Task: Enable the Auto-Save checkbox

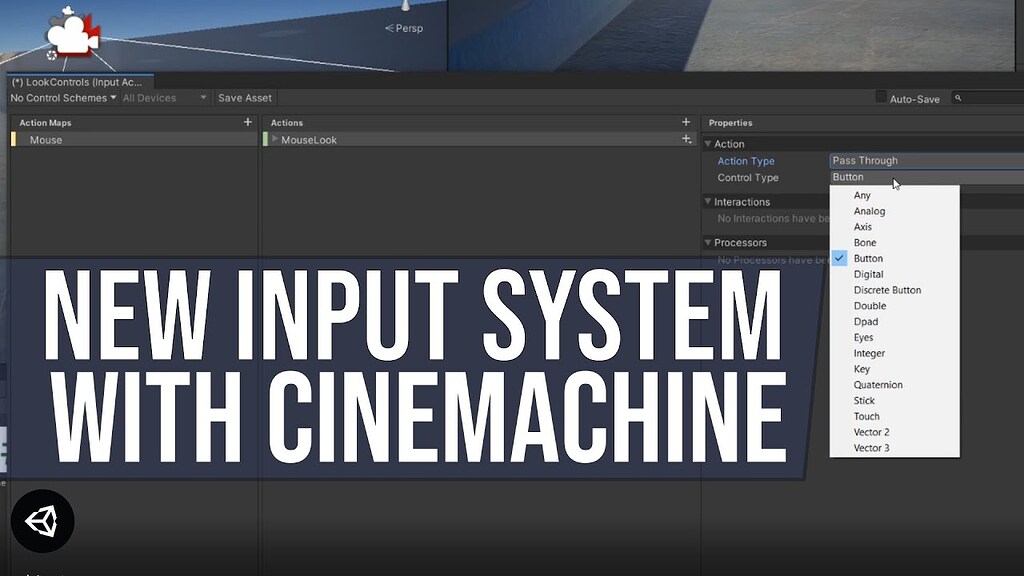Action: 879,97
